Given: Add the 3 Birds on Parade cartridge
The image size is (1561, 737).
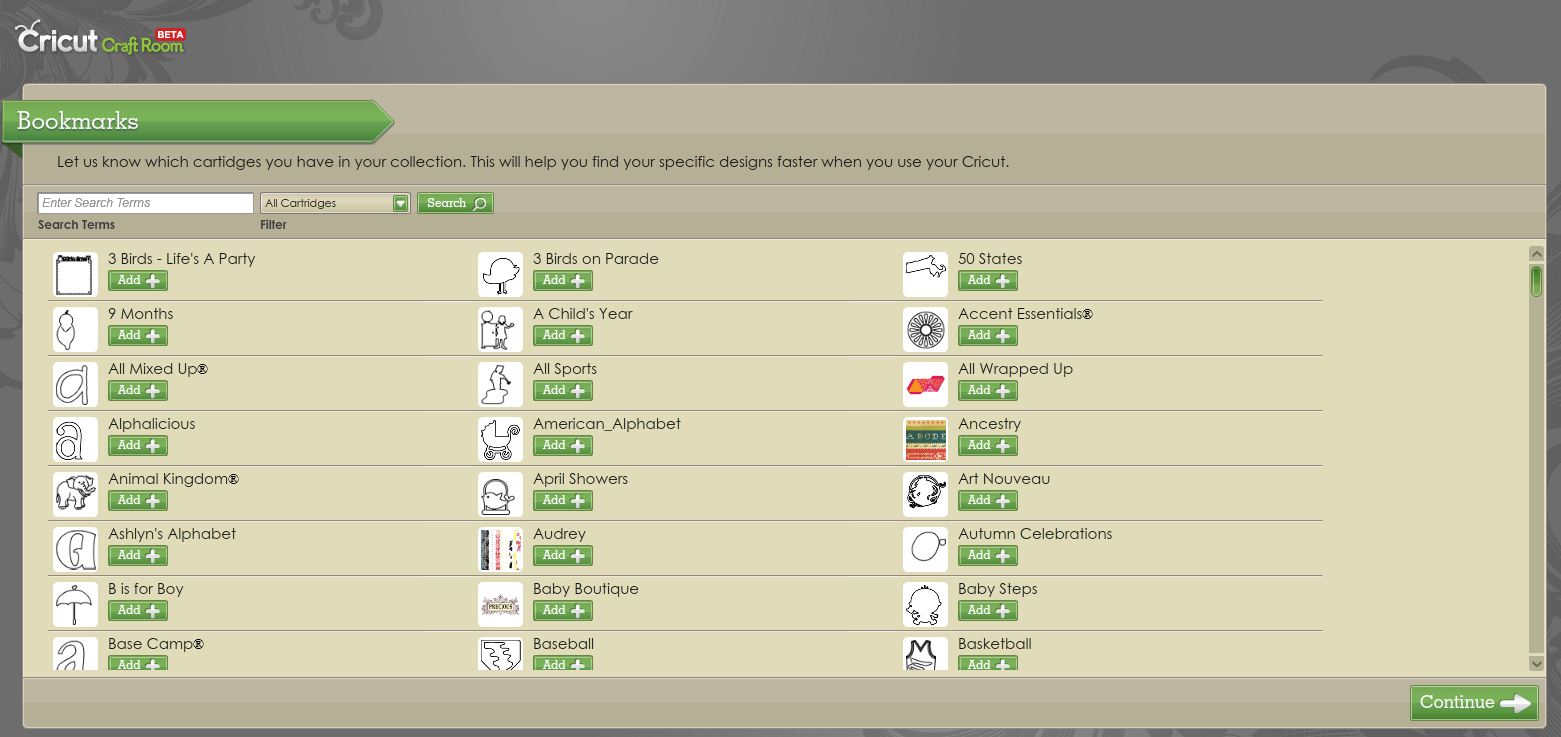Looking at the screenshot, I should [563, 281].
